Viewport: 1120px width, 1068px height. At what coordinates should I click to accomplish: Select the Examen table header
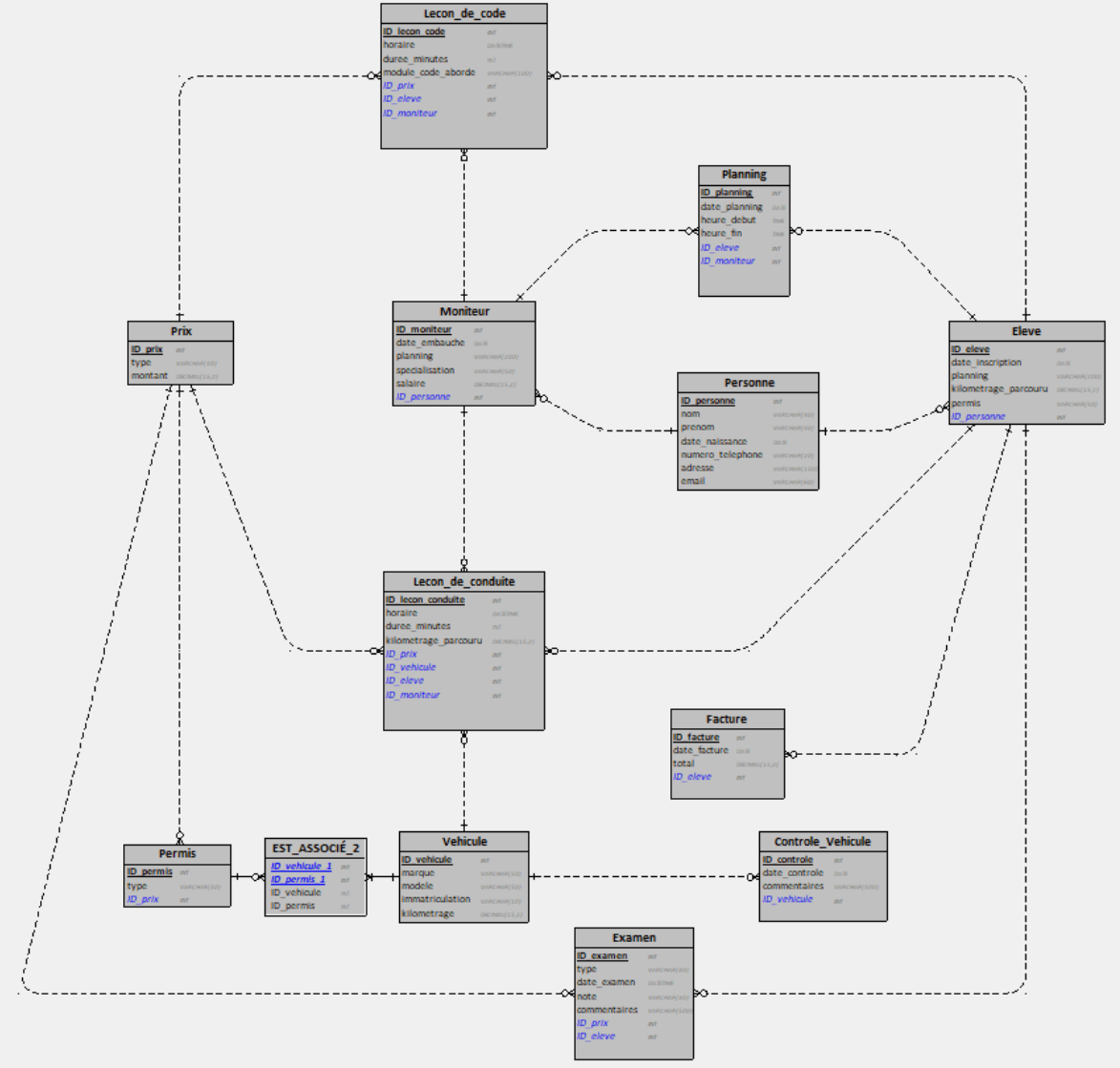[x=634, y=937]
